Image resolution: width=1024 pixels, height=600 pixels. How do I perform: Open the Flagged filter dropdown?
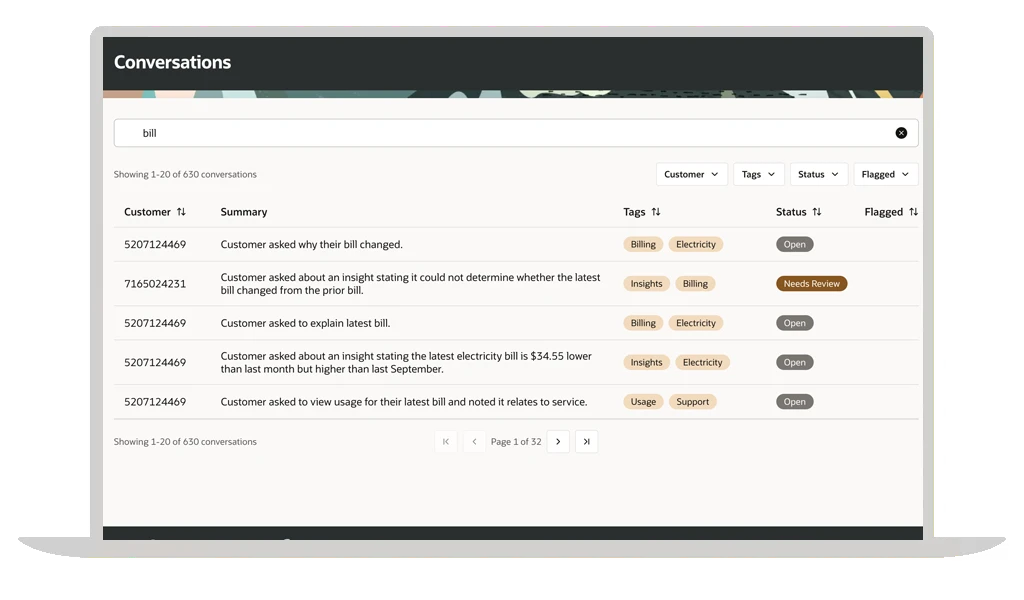pyautogui.click(x=886, y=174)
